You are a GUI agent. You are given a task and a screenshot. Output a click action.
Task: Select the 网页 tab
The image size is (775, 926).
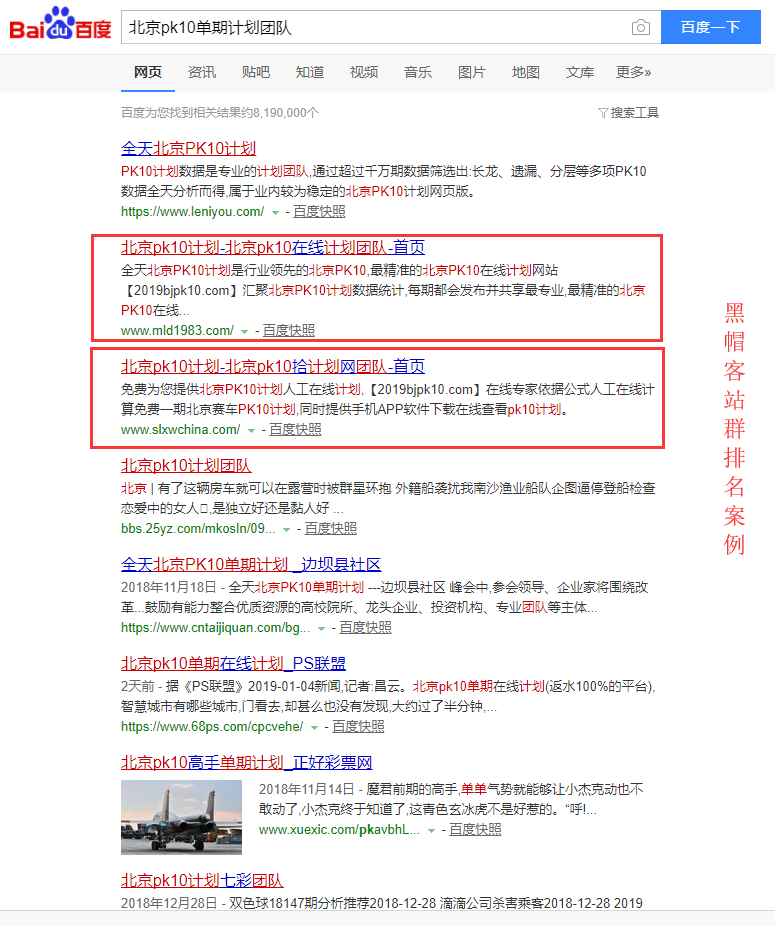coord(148,72)
